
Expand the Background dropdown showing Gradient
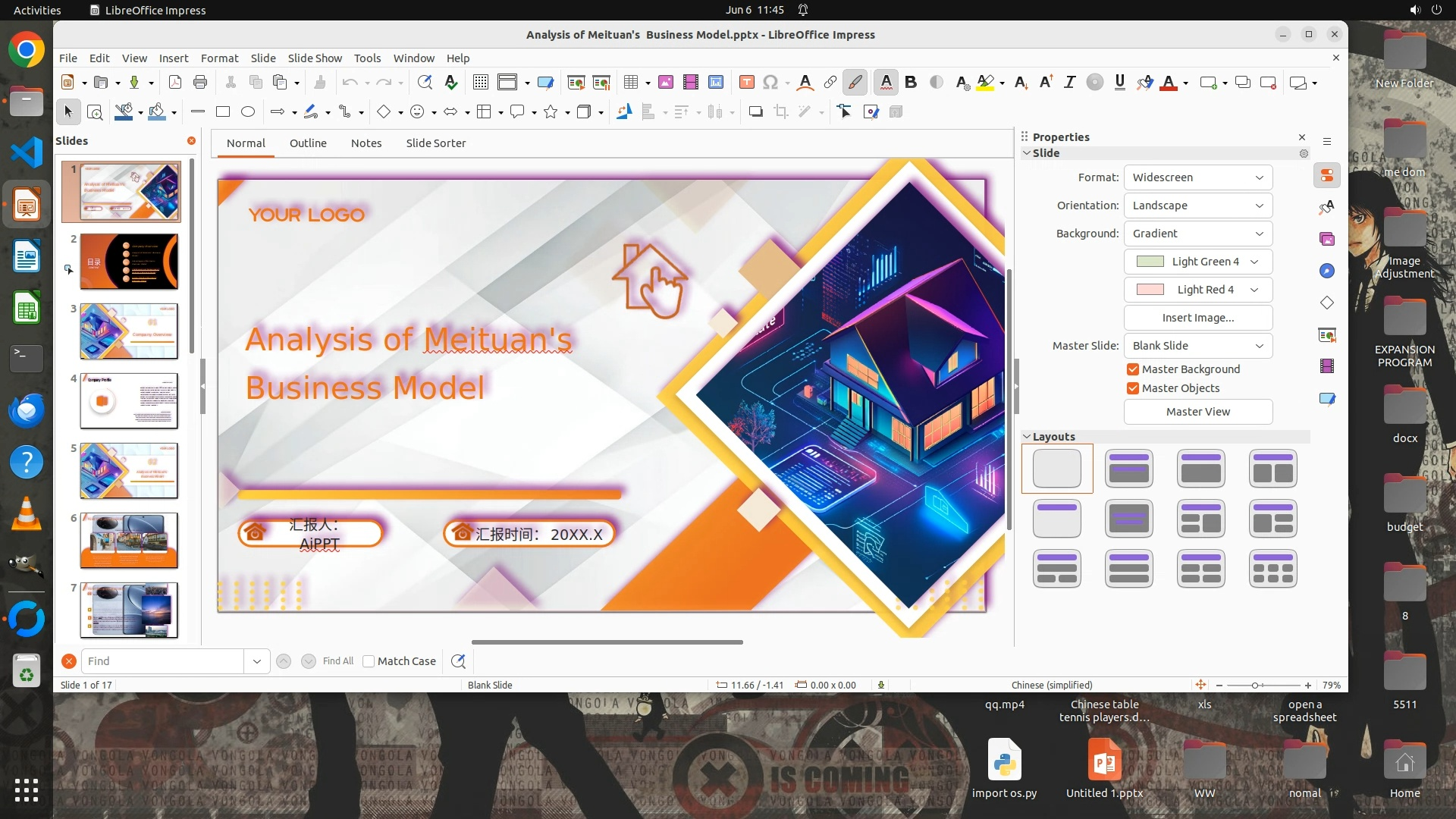point(1197,234)
